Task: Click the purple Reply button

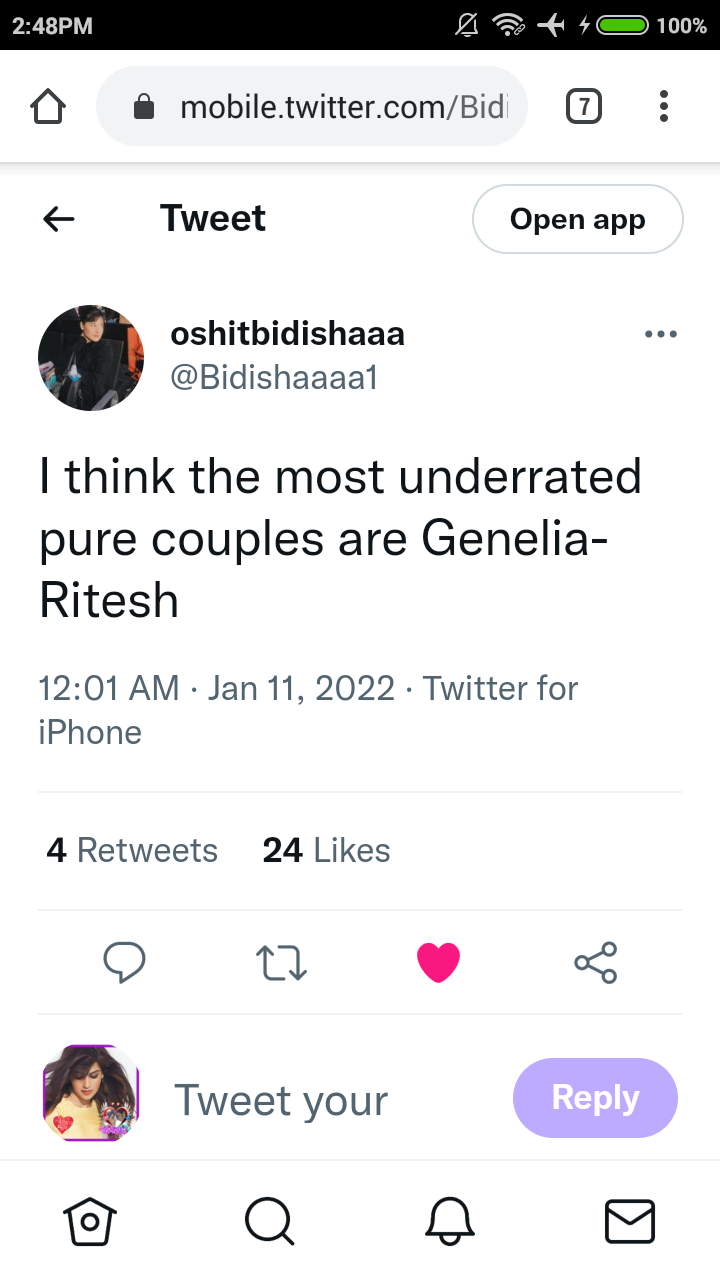Action: (x=595, y=1098)
